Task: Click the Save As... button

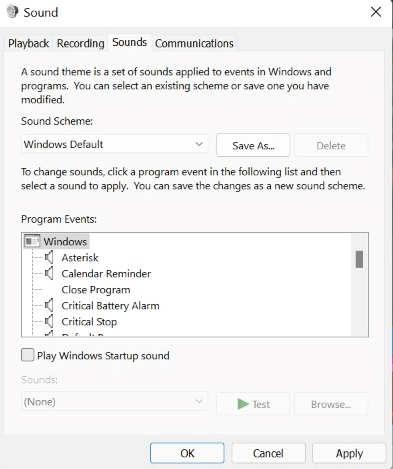Action: point(253,145)
